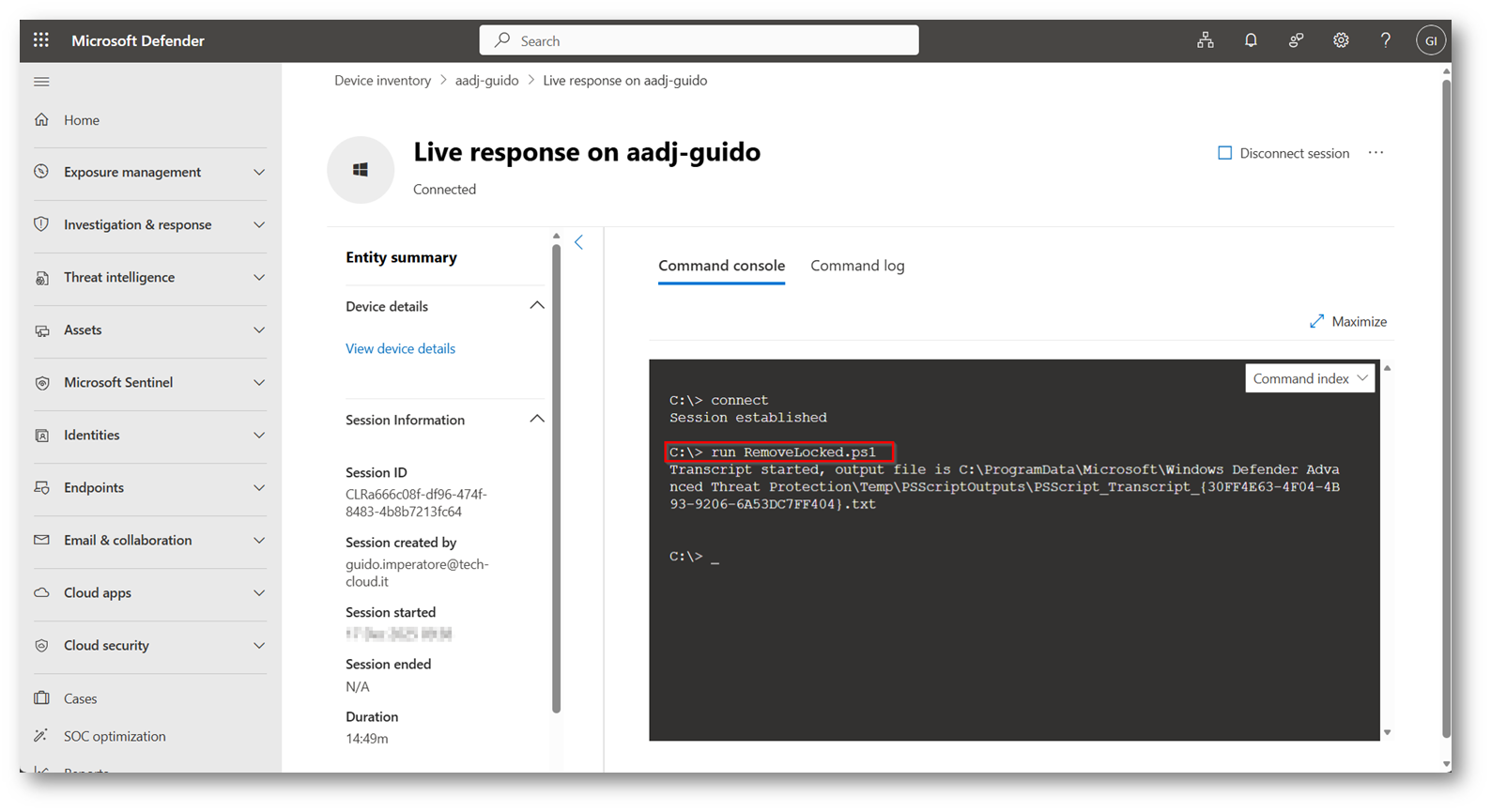Image resolution: width=1491 pixels, height=812 pixels.
Task: Open the settings gear
Action: (1341, 40)
